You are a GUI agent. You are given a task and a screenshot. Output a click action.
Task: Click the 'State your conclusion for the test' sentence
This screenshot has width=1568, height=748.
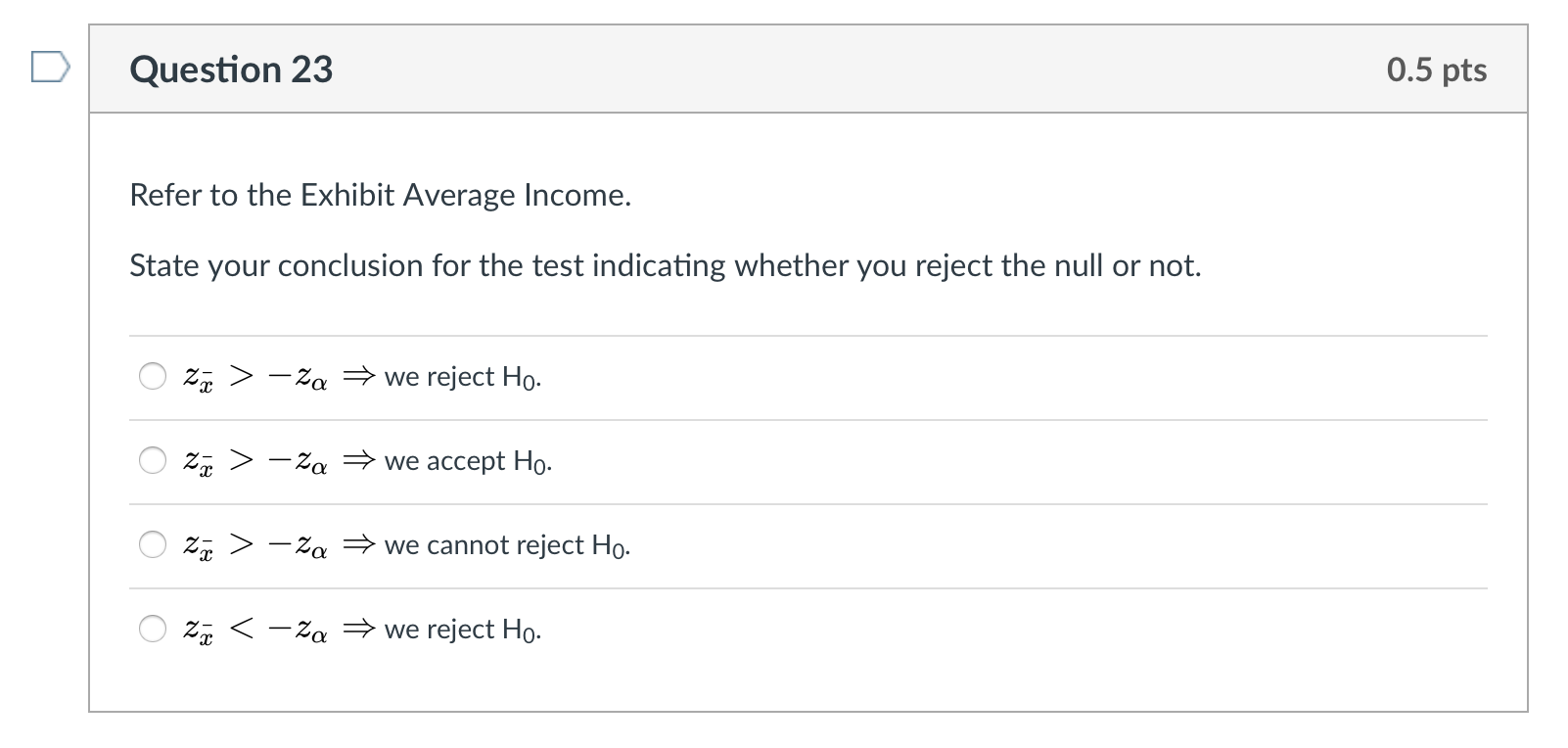pyautogui.click(x=665, y=265)
